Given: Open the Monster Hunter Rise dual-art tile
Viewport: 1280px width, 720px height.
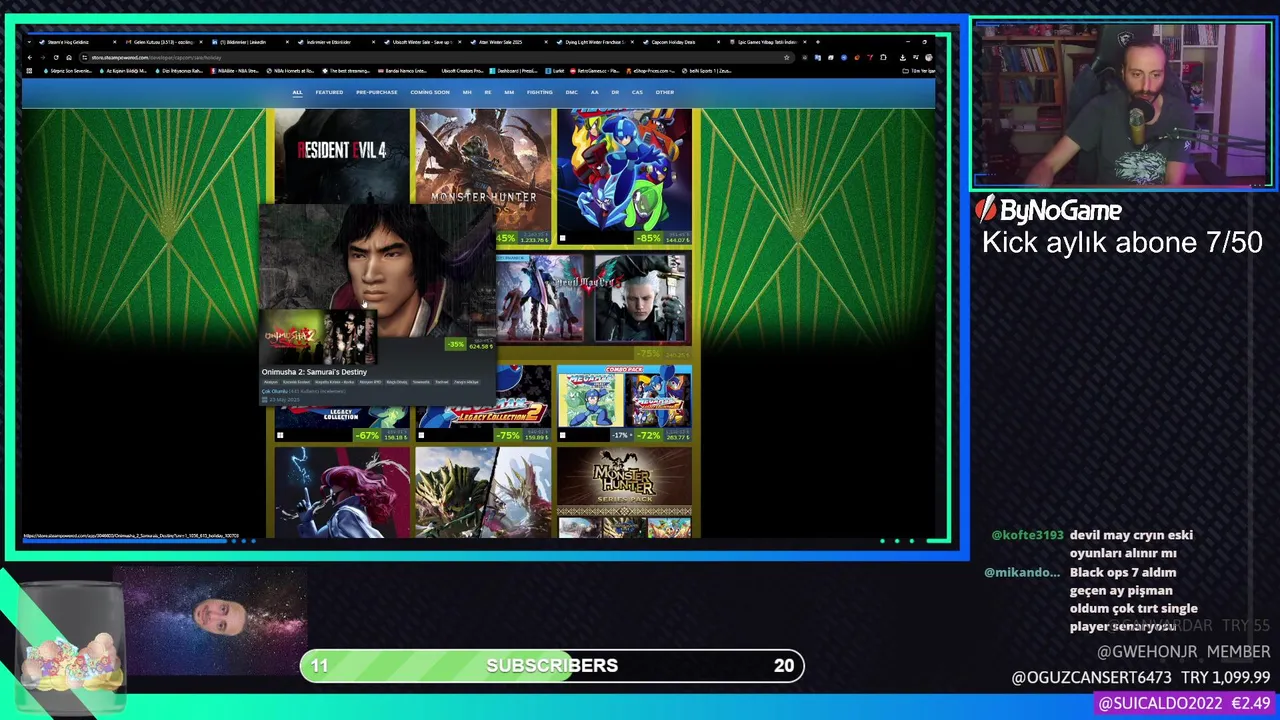Looking at the screenshot, I should tap(483, 492).
